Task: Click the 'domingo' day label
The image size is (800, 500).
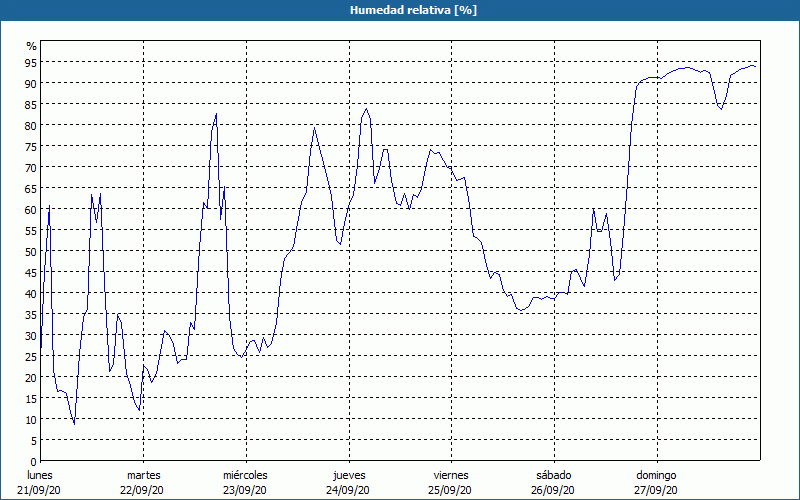Action: [656, 475]
